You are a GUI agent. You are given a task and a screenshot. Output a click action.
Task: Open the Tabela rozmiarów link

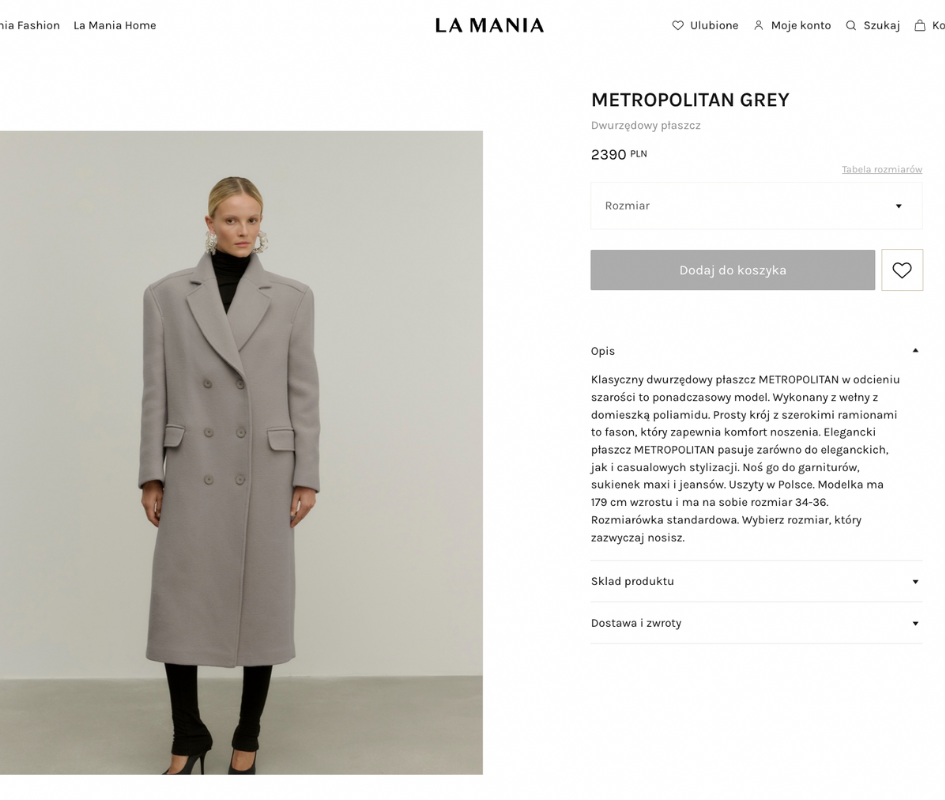[882, 169]
